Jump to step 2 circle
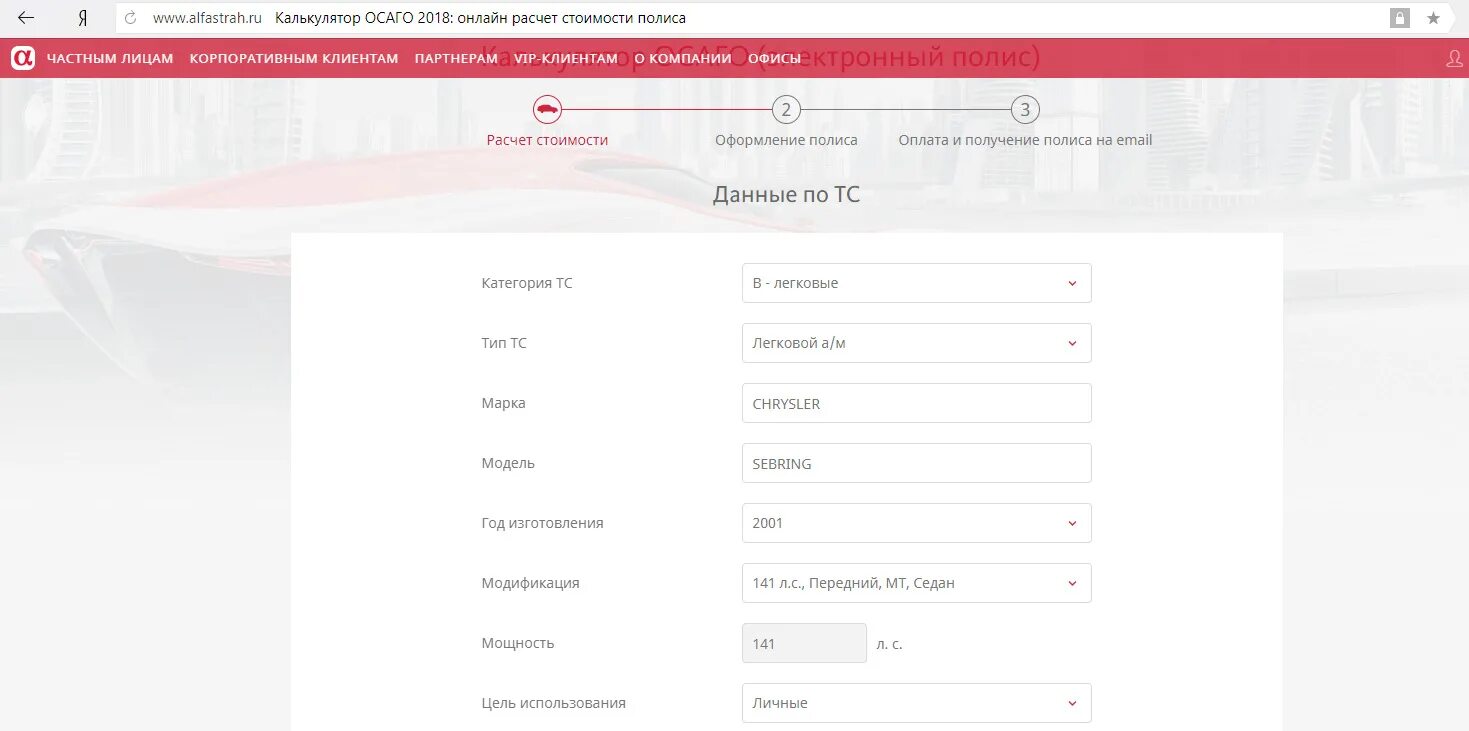The image size is (1469, 731). coord(786,110)
